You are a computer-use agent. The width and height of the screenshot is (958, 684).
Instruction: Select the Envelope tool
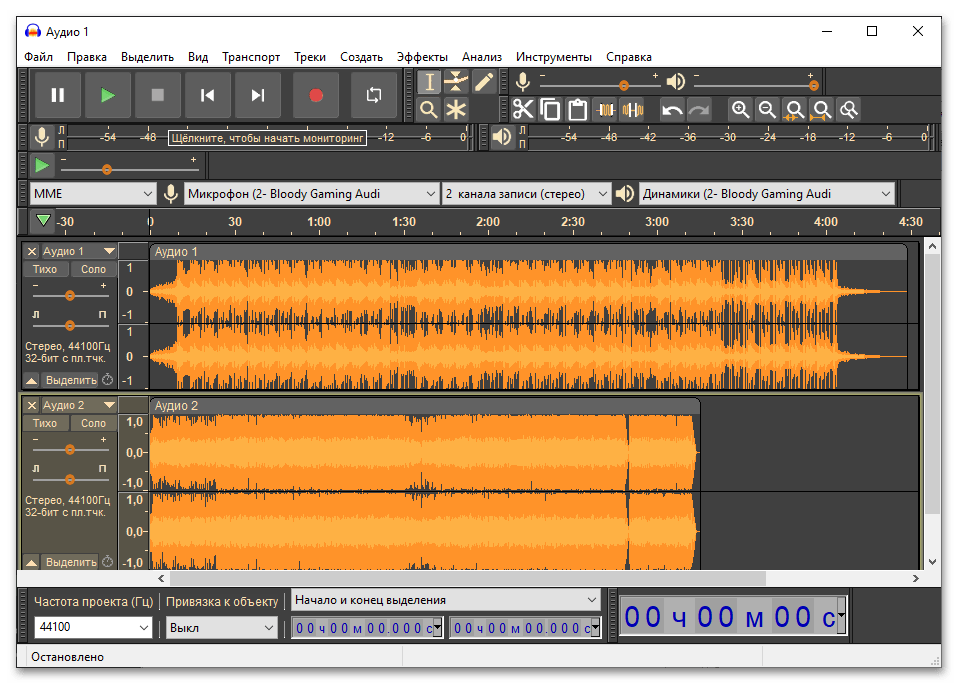[x=456, y=82]
